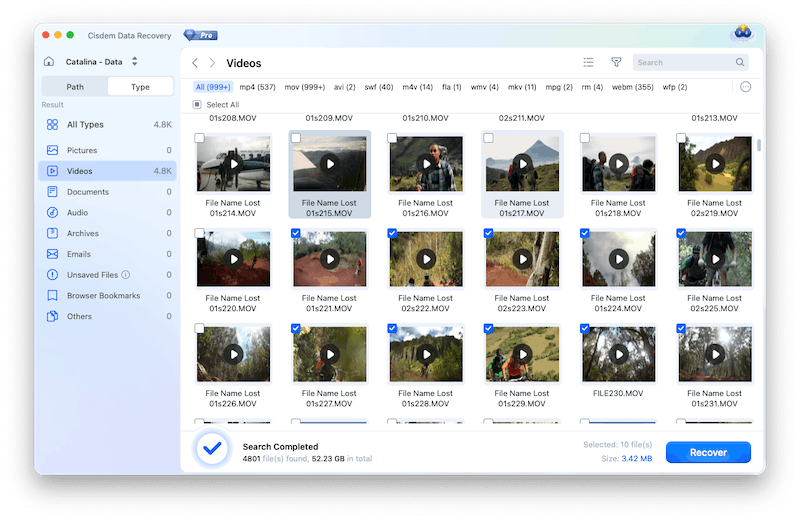
Task: Open the 01s228.MOV thumbnail
Action: point(426,354)
